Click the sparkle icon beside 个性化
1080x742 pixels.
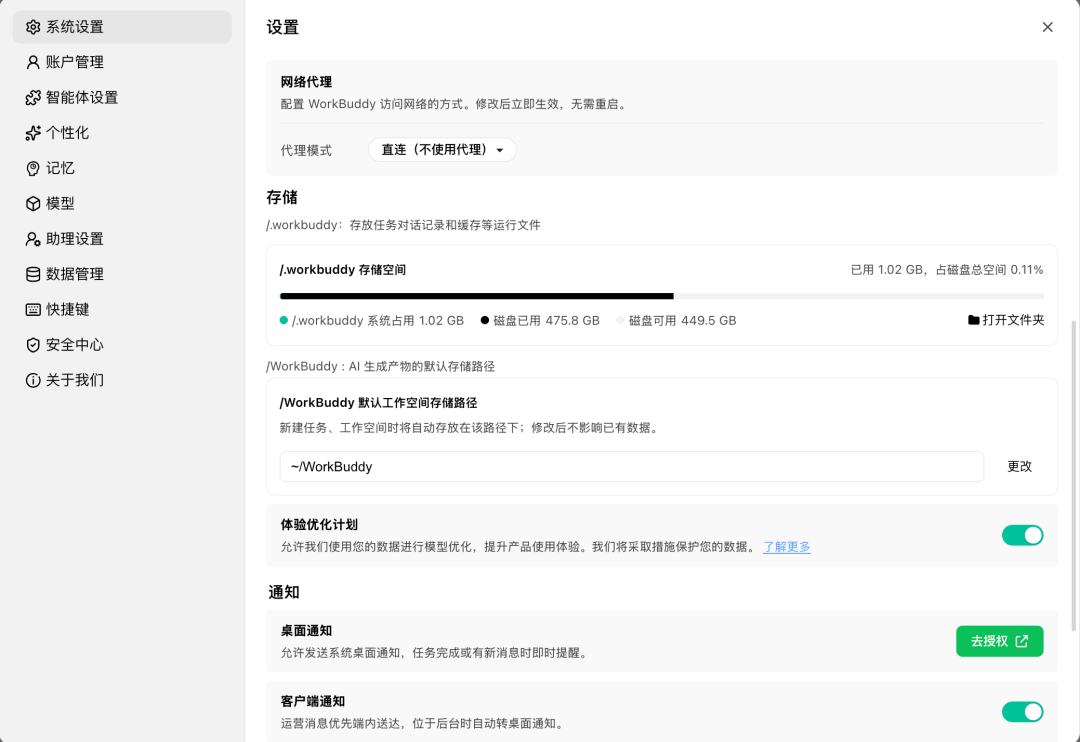pyautogui.click(x=33, y=133)
